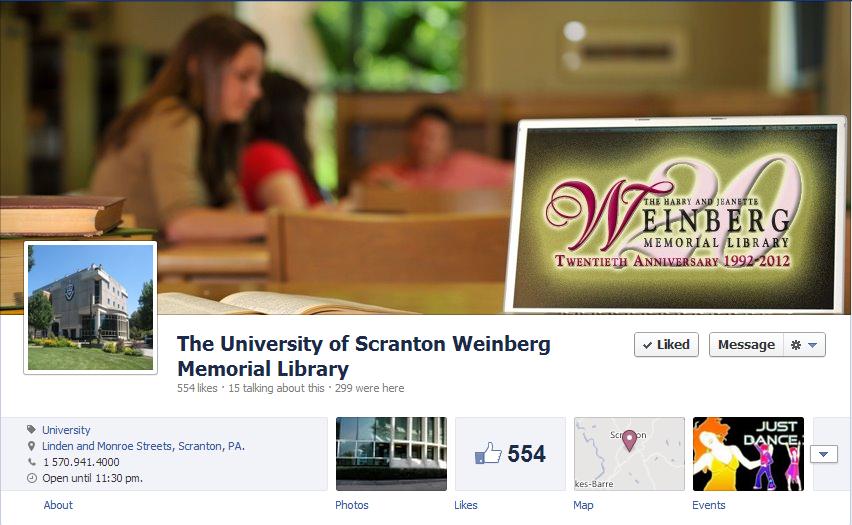Open the dropdown arrow next to gear
Viewport: 852px width, 525px height.
pos(813,345)
